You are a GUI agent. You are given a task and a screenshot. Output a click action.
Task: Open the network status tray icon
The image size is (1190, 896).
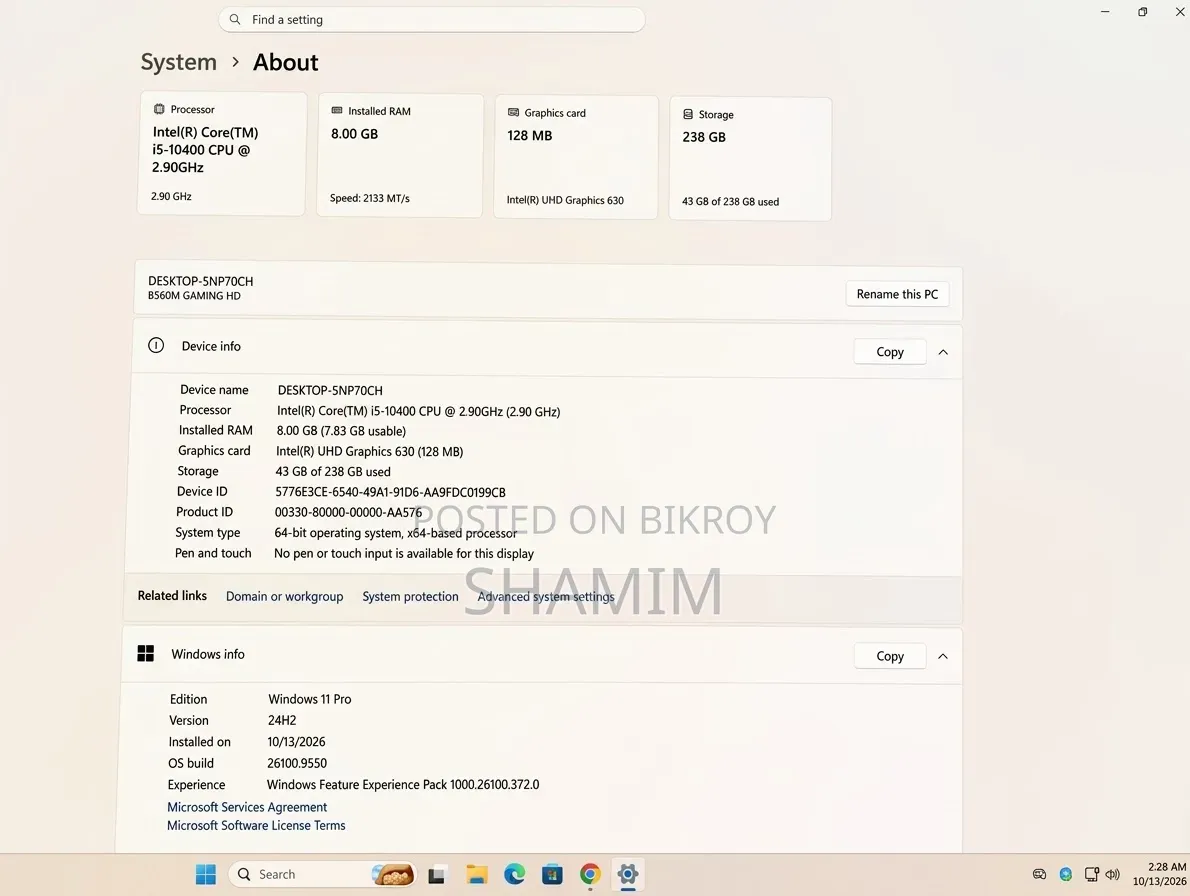coord(1091,875)
